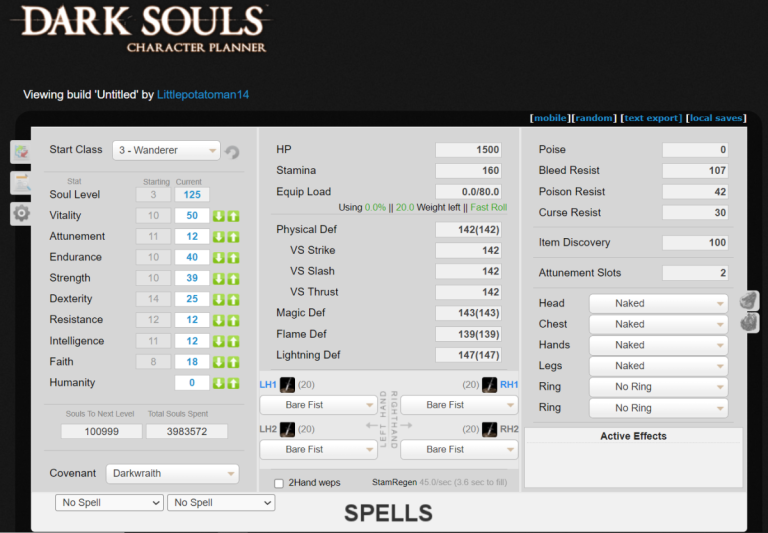Increase Dexterity with the green up arrow

[233, 299]
